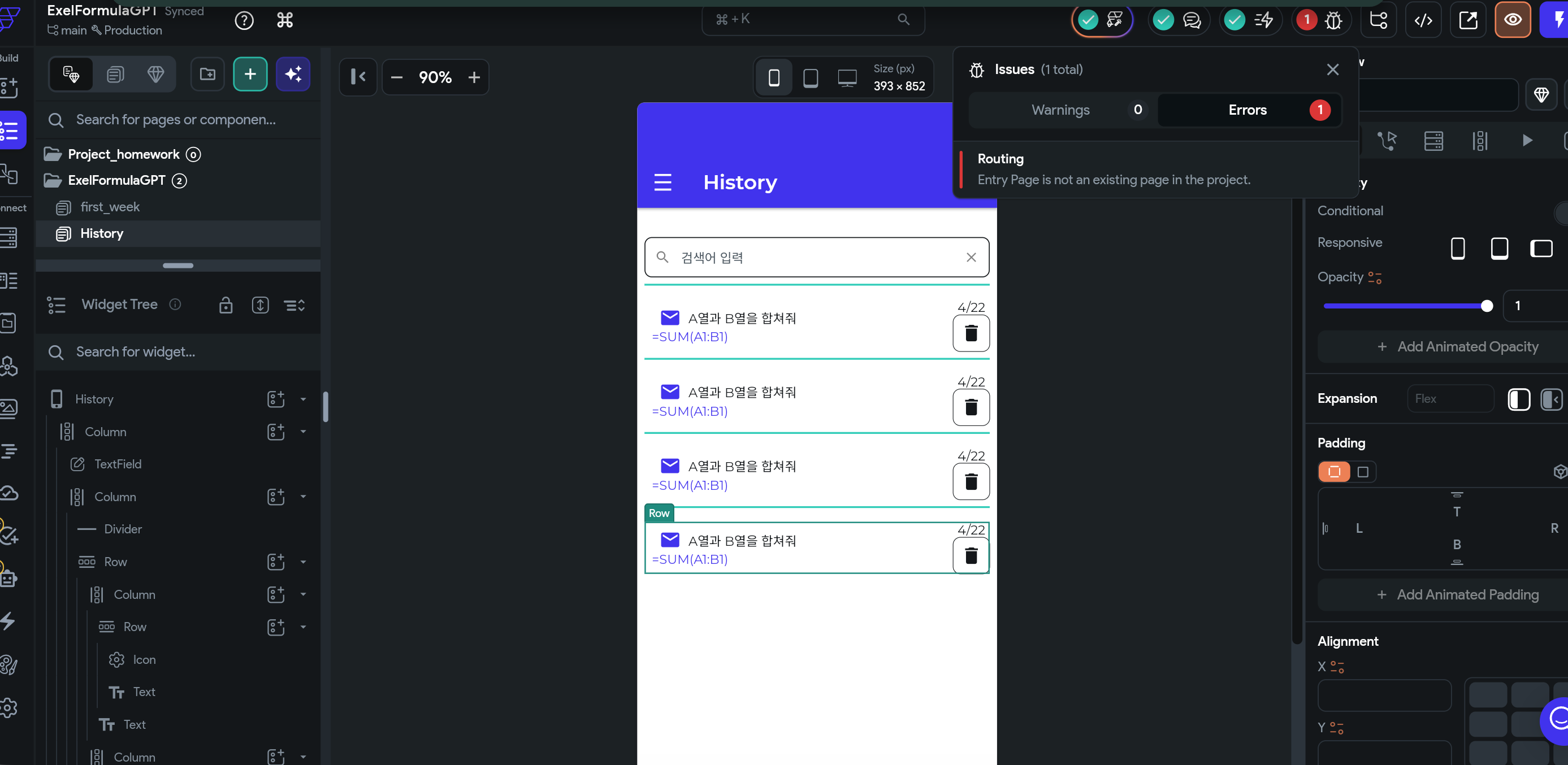Screen dimensions: 1568x765
Task: Switch to the Warnings tab
Action: (1062, 110)
